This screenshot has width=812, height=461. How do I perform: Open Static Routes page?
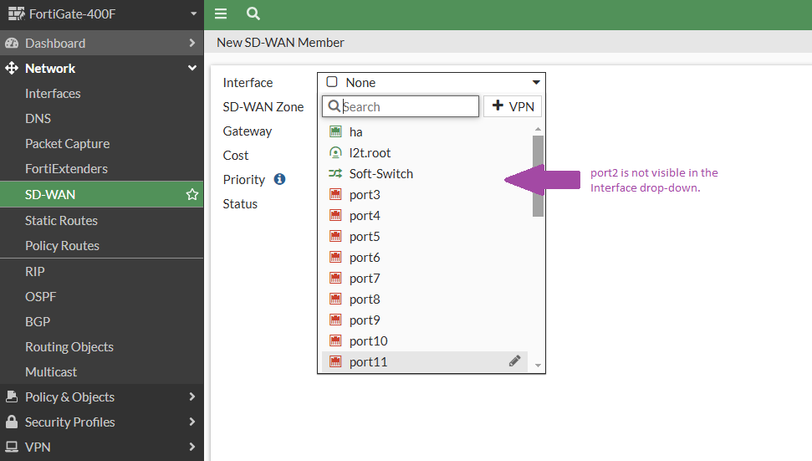point(61,220)
